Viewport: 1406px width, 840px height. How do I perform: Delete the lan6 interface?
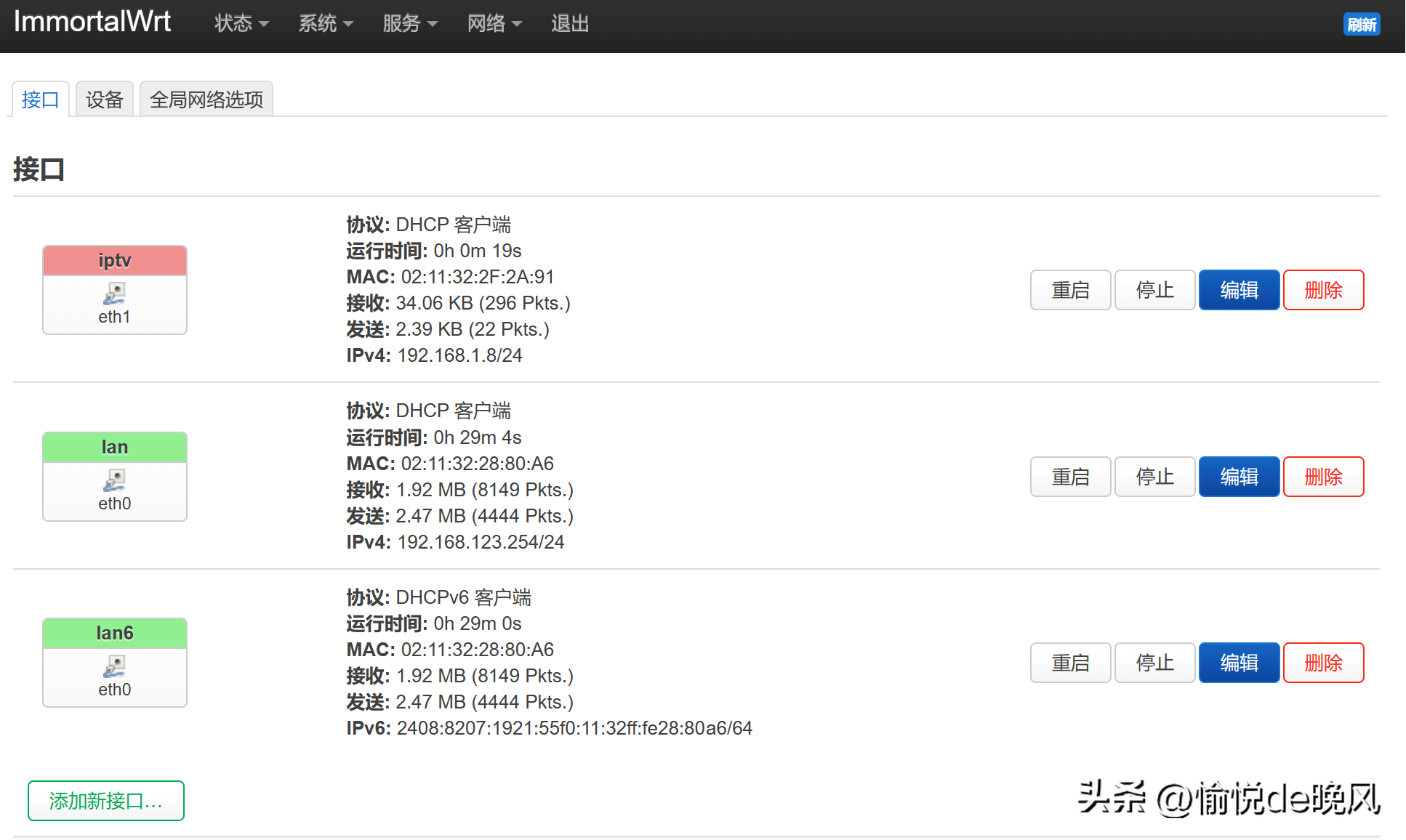(1323, 663)
